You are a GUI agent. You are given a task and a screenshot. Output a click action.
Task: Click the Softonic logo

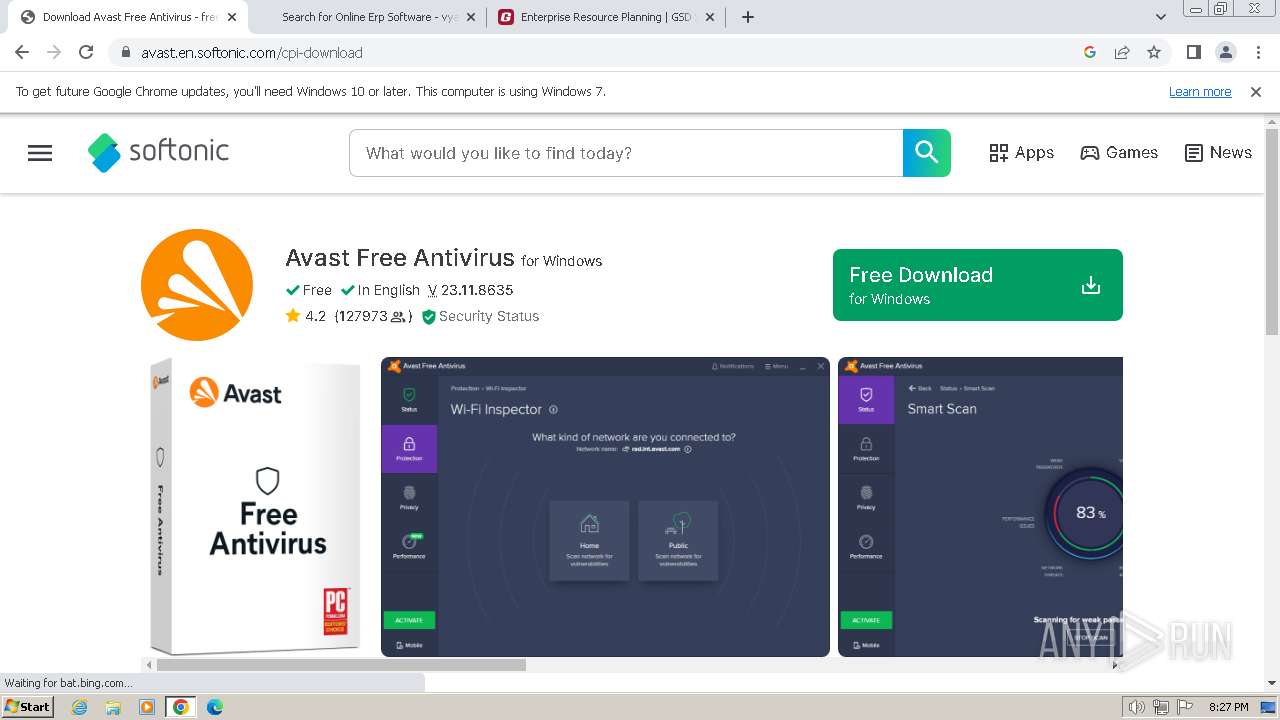coord(158,152)
